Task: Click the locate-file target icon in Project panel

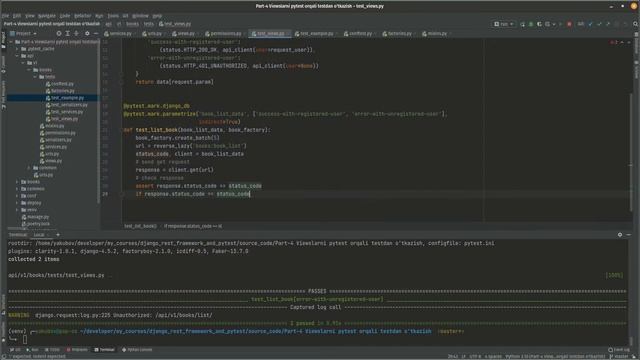Action: tap(58, 33)
